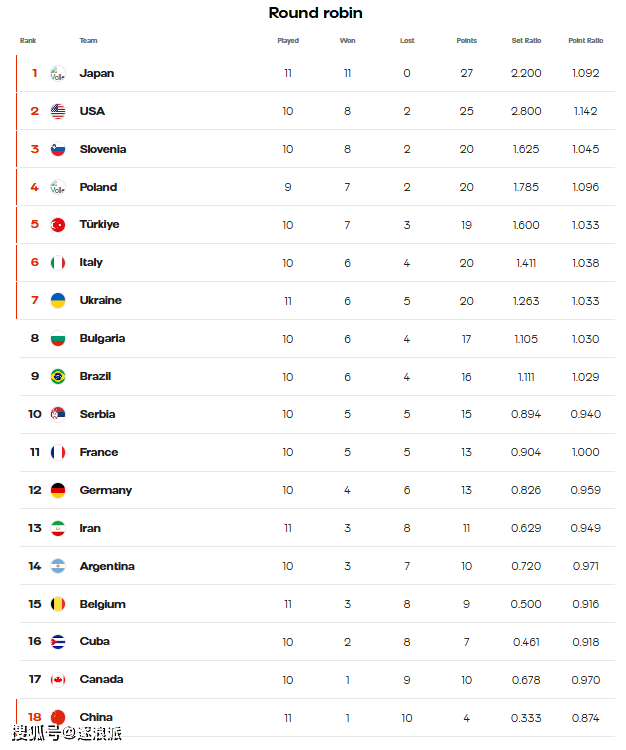Click the Italy flag icon
The height and width of the screenshot is (750, 626).
[x=58, y=263]
